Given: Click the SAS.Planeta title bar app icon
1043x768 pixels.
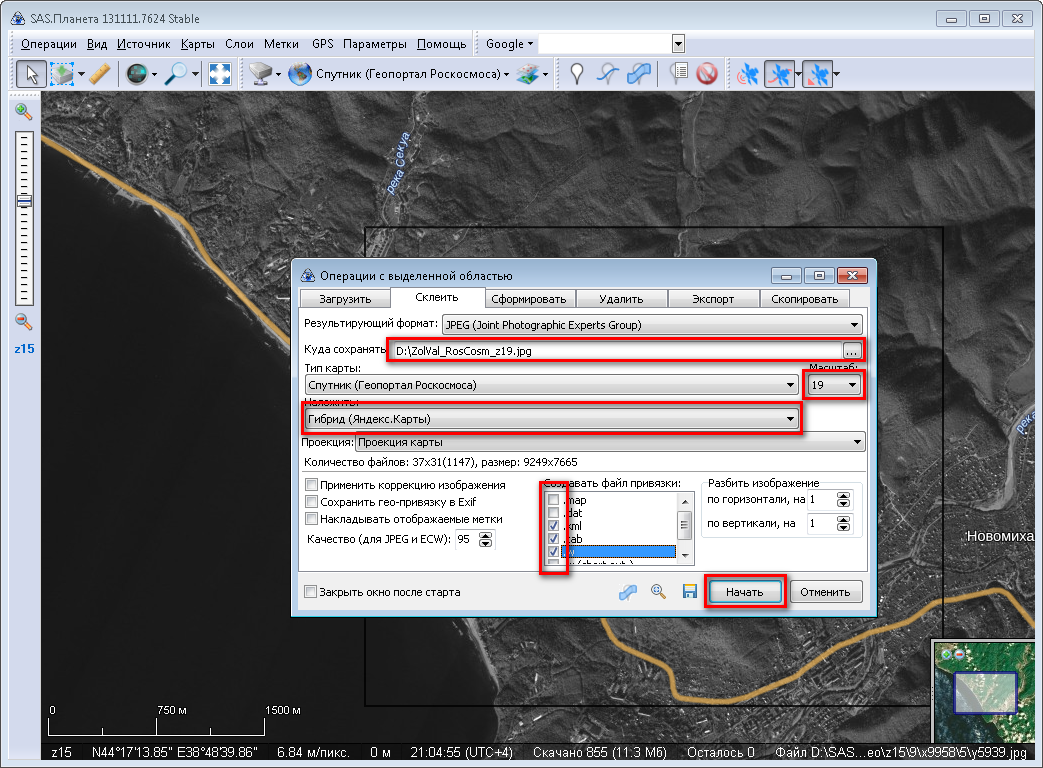Looking at the screenshot, I should tap(17, 18).
